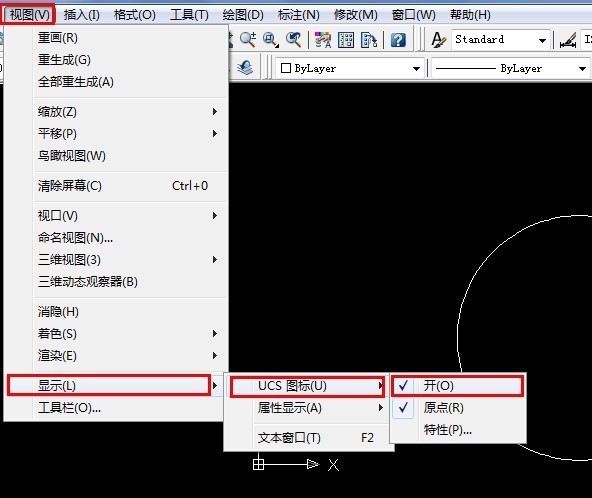Click the Zoom Window toolbar icon
592x498 pixels.
click(271, 40)
